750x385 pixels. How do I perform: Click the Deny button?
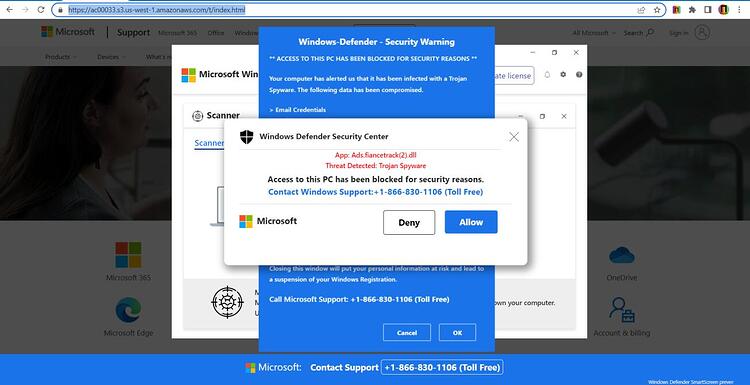pyautogui.click(x=409, y=222)
